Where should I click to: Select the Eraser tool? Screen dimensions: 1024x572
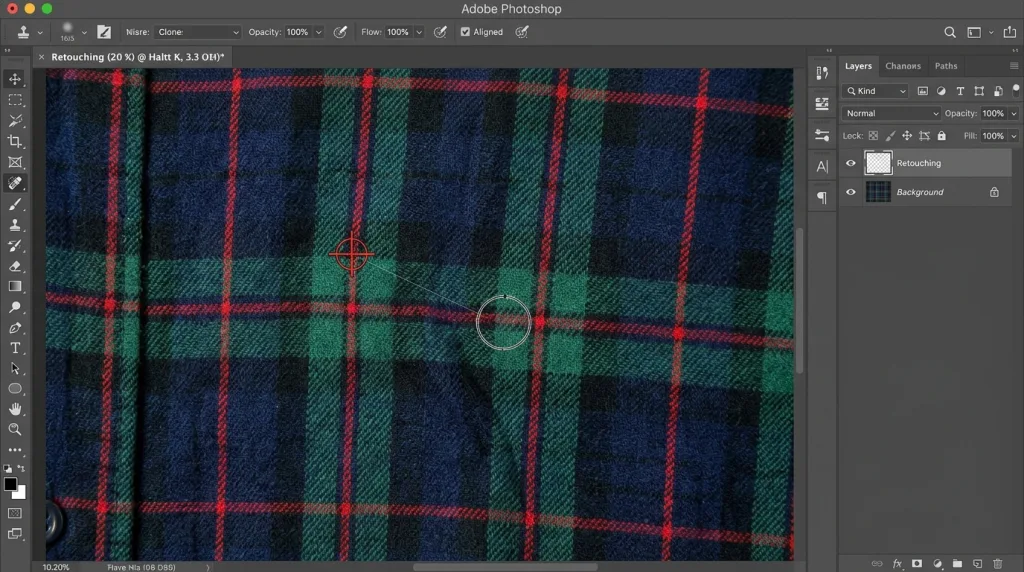(14, 266)
